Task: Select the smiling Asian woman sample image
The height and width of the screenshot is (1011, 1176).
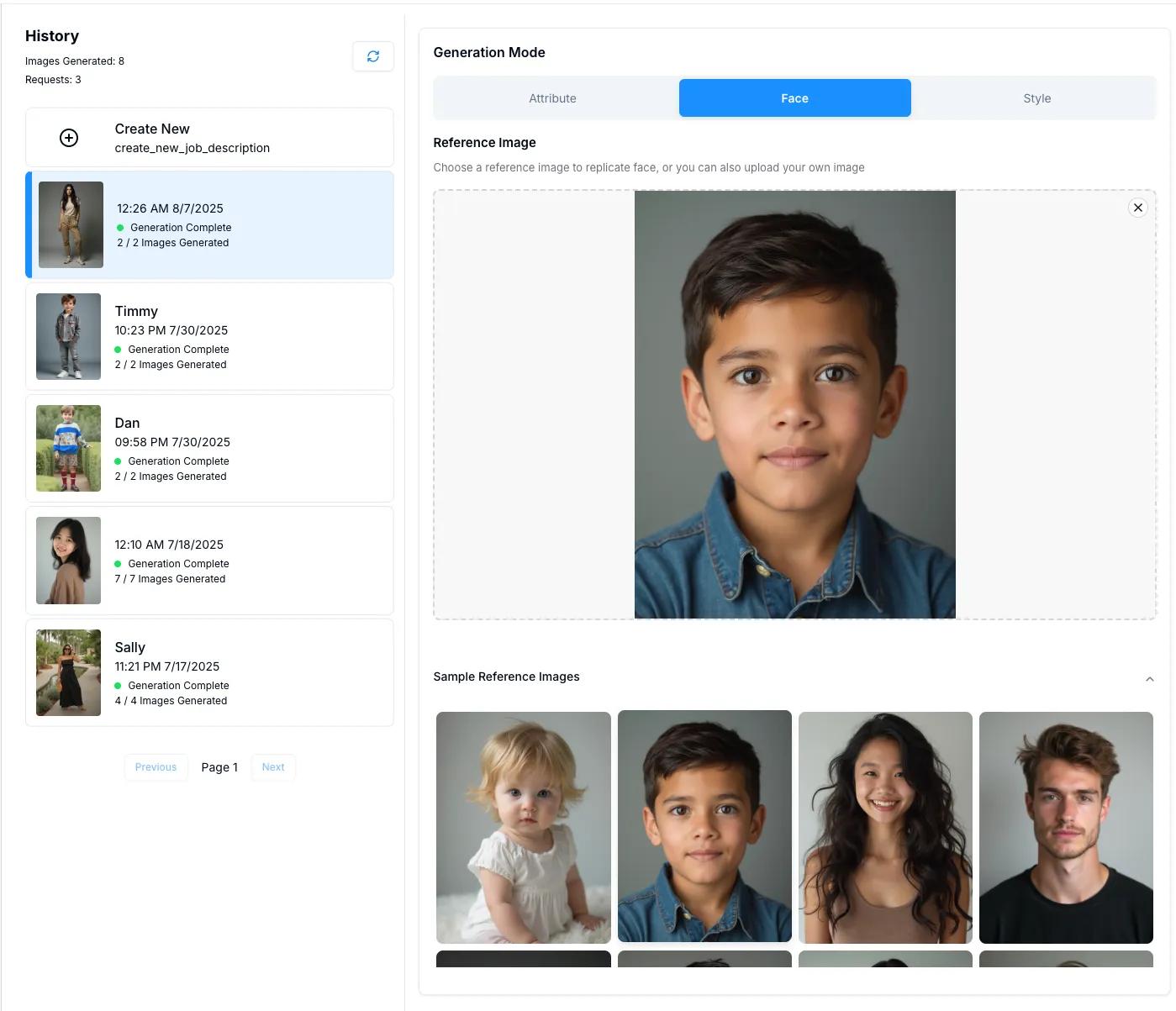Action: pos(884,827)
